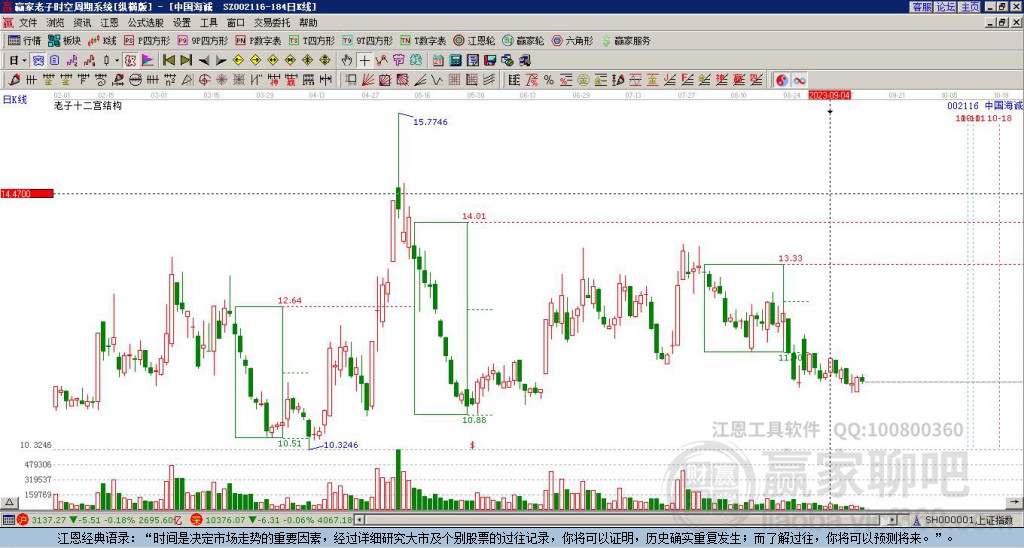Select the red pencil drawing tool

(x=13, y=80)
